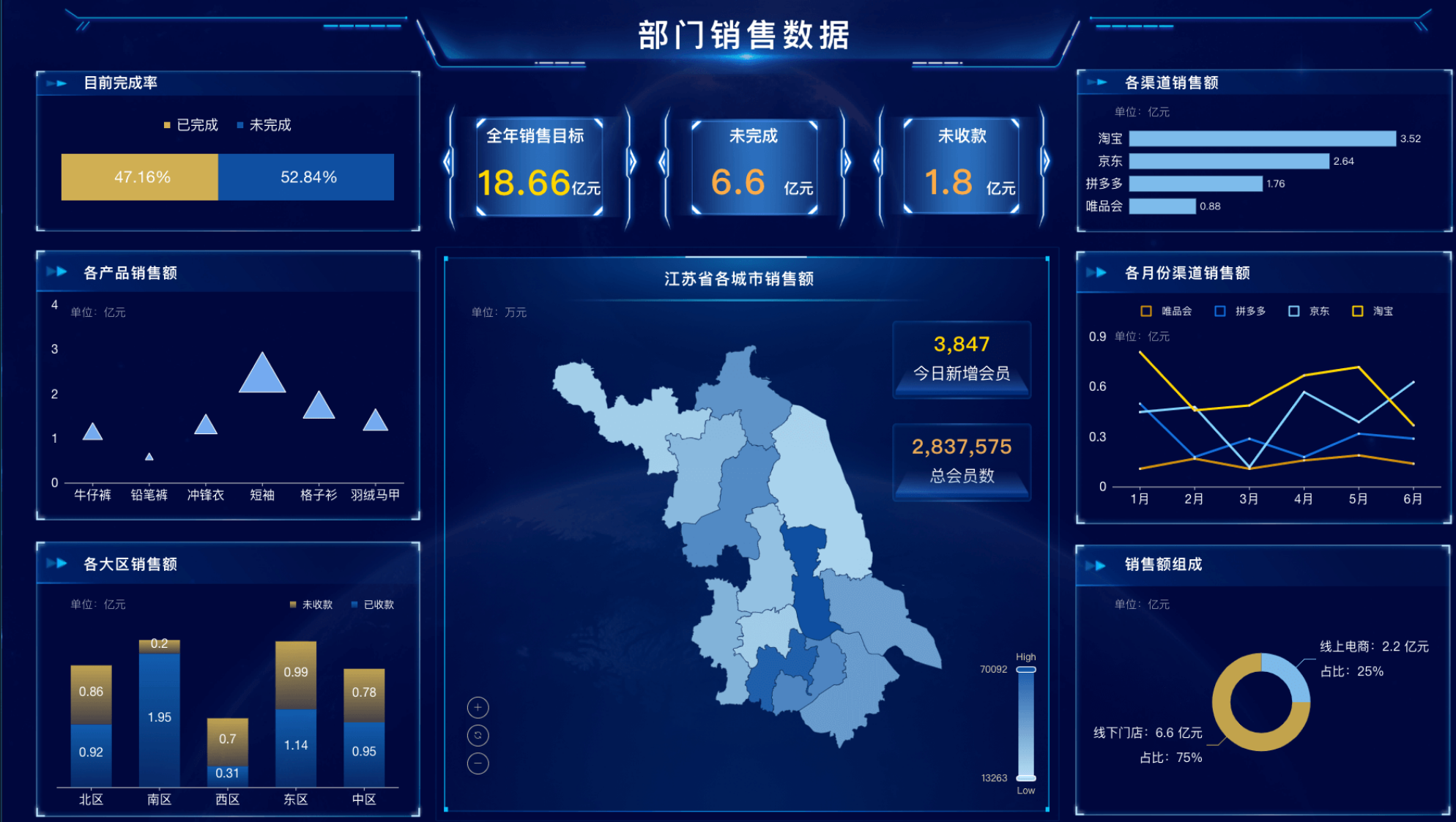Screen dimensions: 1456x822
Task: Click right chevron of 全年销售目标 card
Action: tap(632, 161)
